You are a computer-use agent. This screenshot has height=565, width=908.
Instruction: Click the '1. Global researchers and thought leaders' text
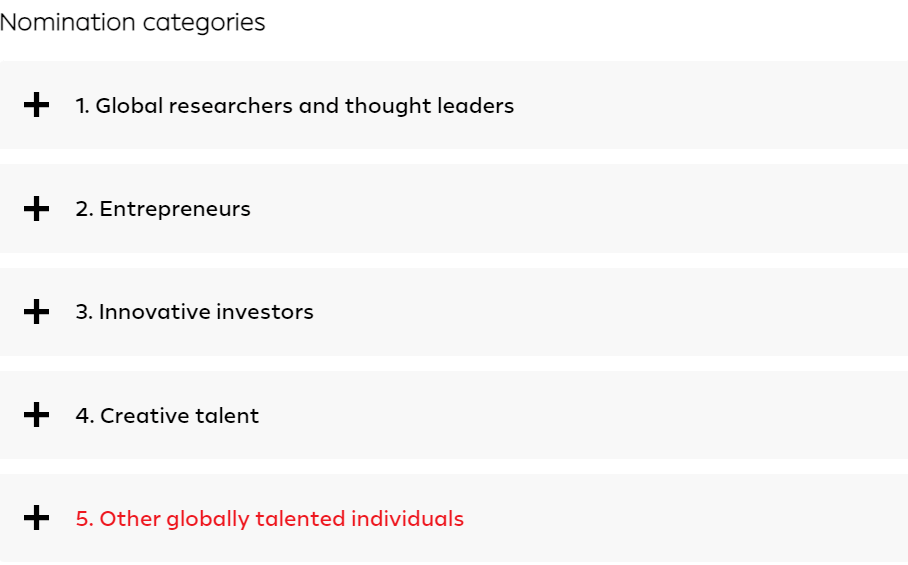[294, 105]
